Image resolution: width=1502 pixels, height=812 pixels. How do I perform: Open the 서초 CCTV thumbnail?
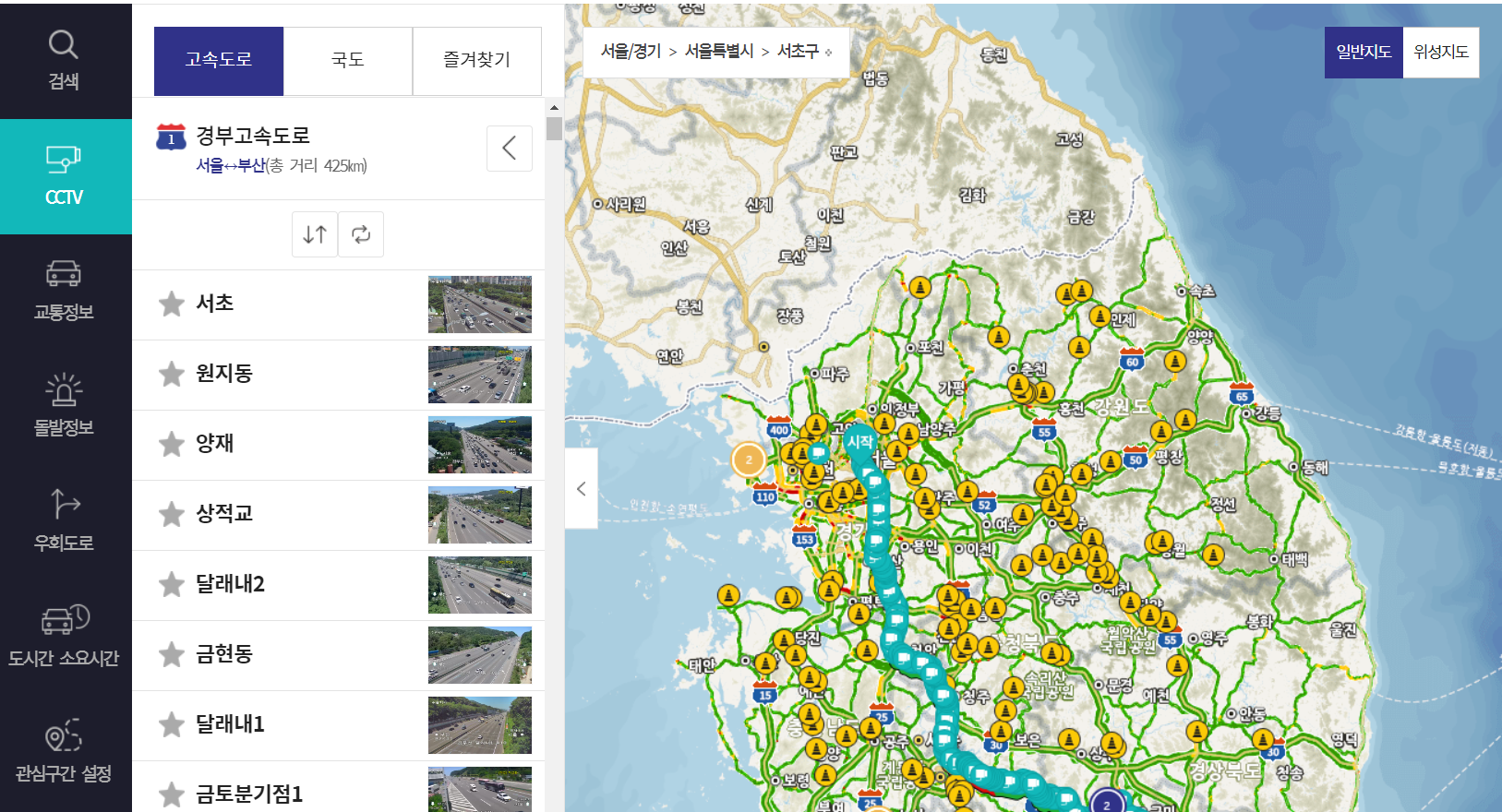point(480,304)
